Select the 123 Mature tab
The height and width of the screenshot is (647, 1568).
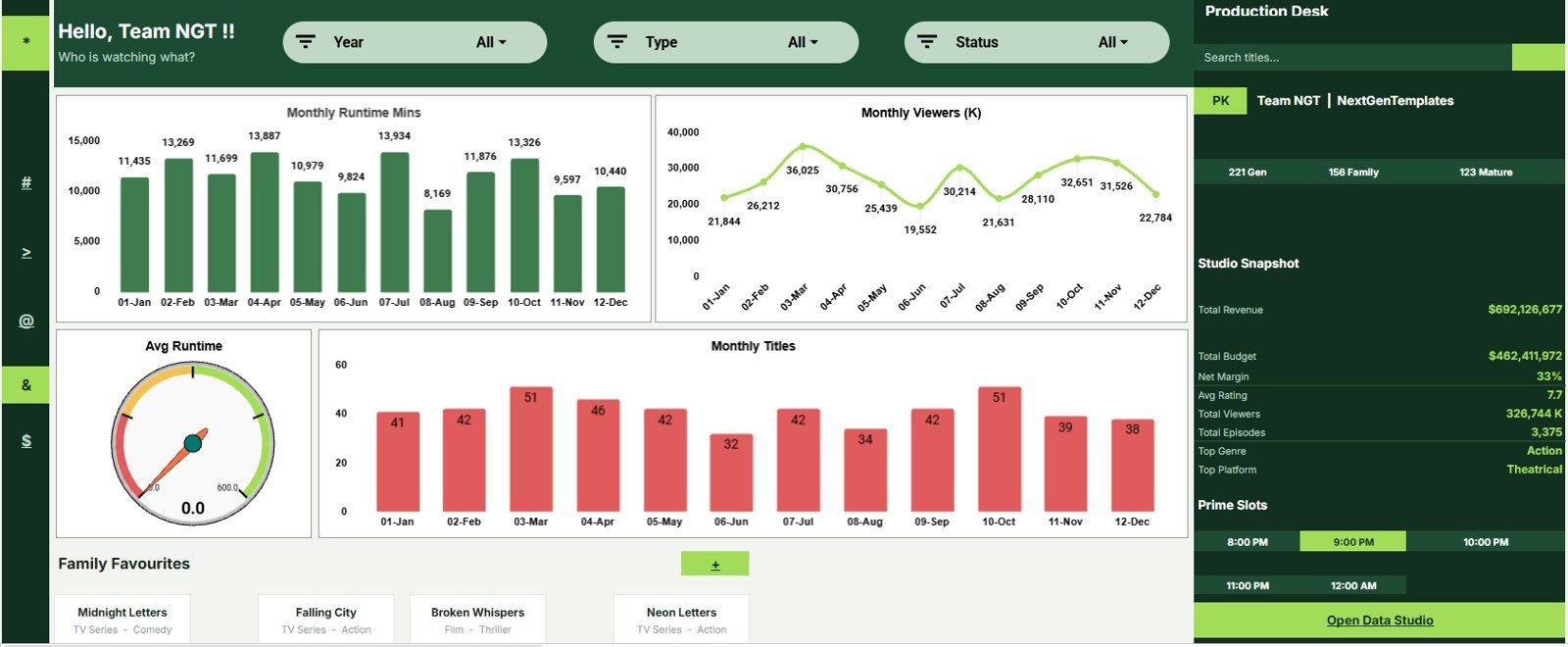[x=1486, y=172]
